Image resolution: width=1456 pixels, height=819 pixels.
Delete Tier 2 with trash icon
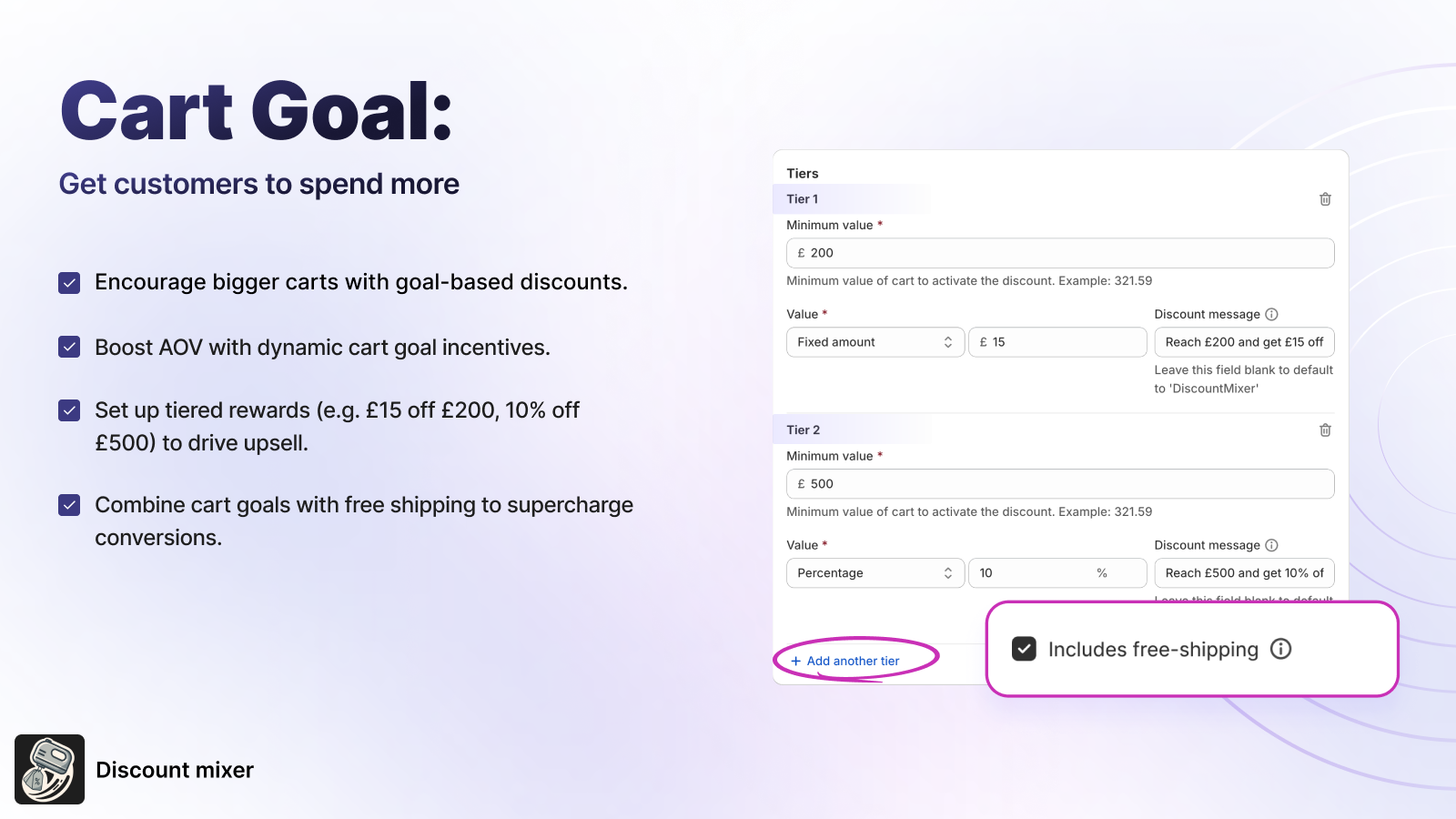click(x=1325, y=430)
